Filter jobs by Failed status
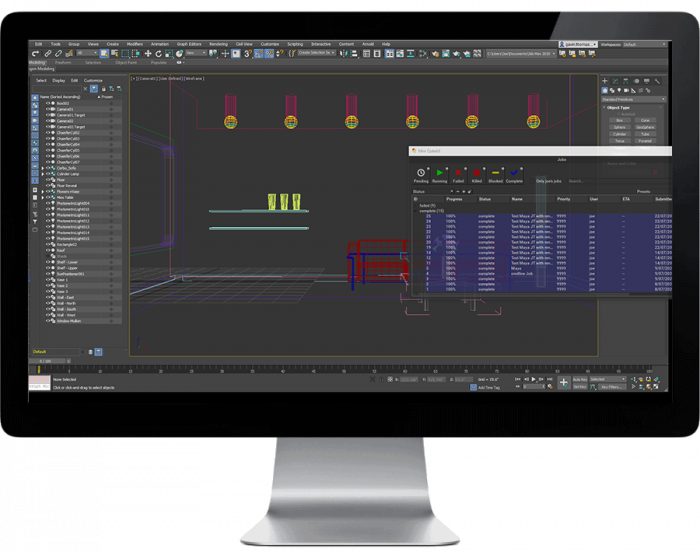The height and width of the screenshot is (552, 700). coord(458,175)
